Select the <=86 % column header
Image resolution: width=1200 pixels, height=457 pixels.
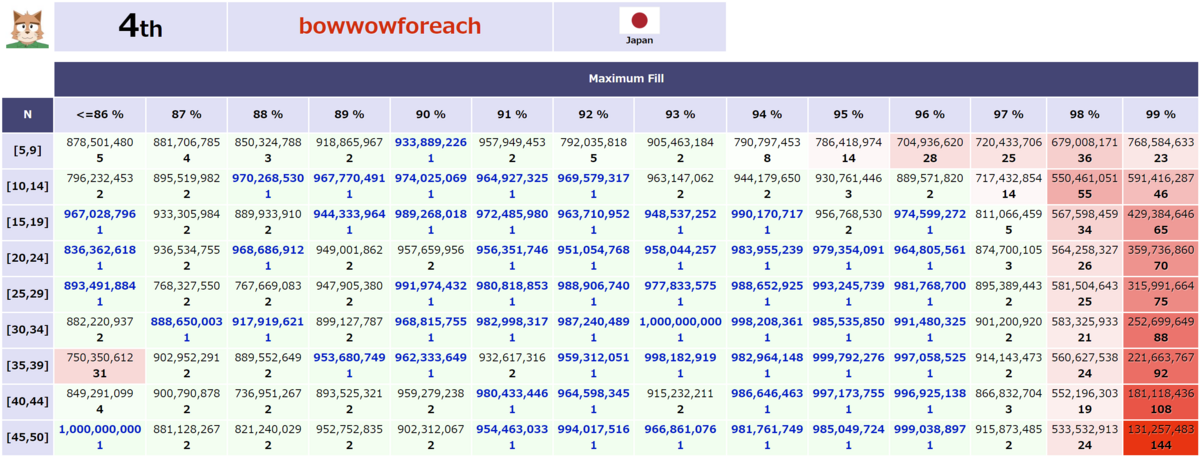[99, 115]
